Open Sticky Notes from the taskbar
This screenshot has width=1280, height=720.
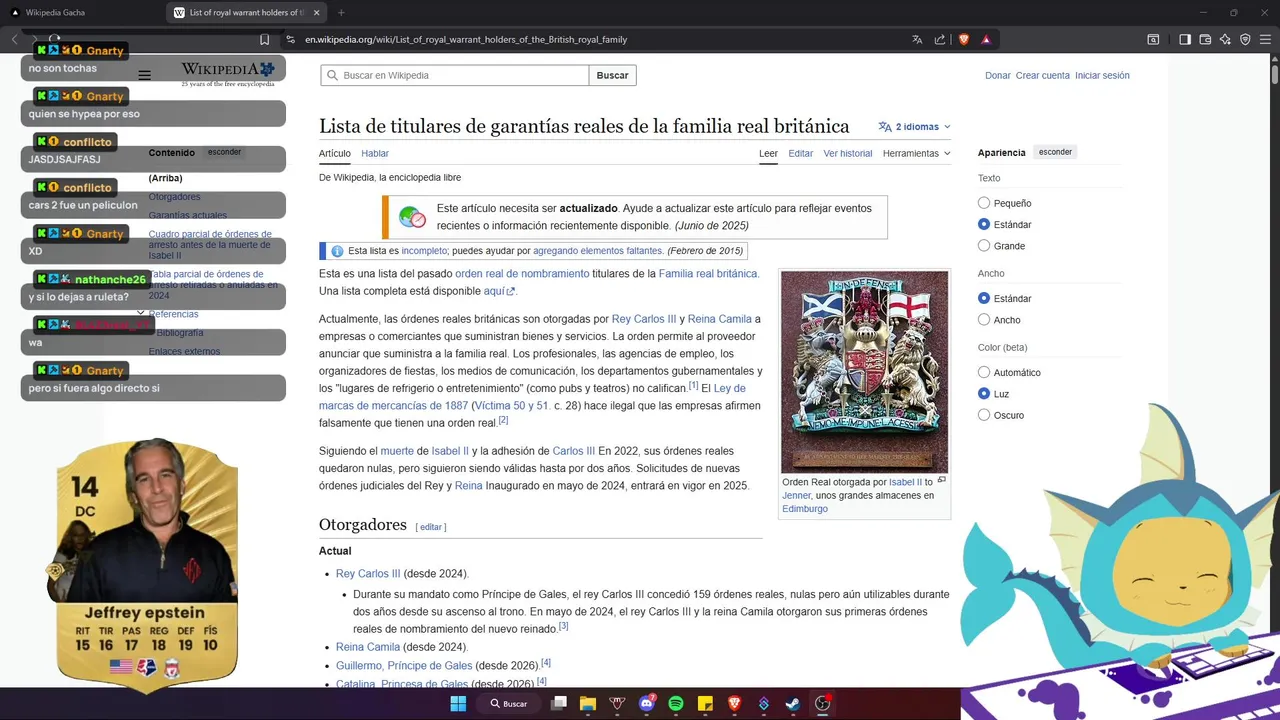point(705,704)
